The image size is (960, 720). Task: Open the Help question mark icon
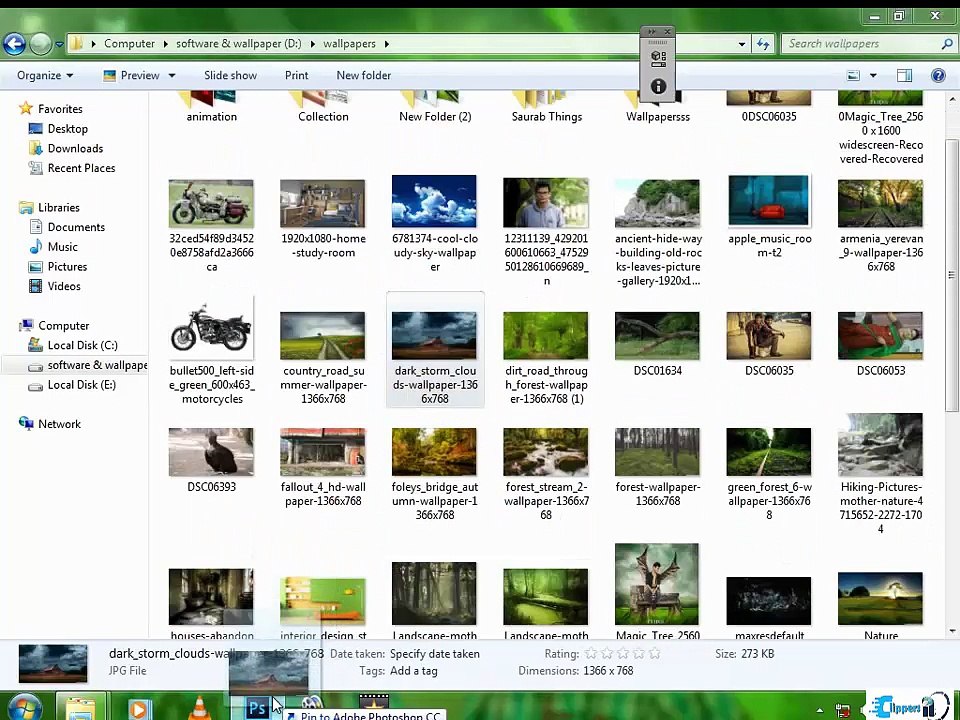[x=938, y=75]
